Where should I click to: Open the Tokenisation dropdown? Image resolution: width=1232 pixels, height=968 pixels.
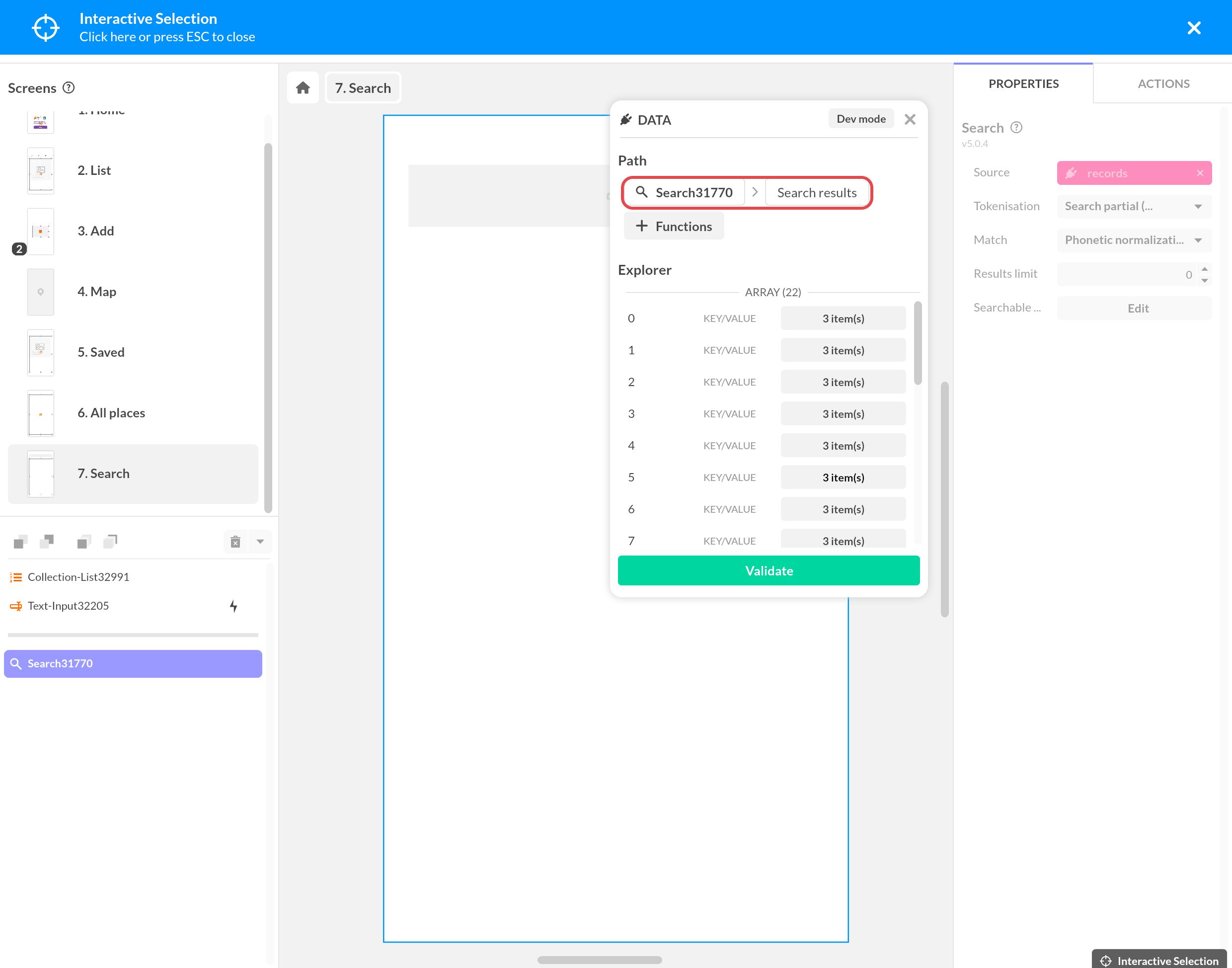(x=1134, y=206)
